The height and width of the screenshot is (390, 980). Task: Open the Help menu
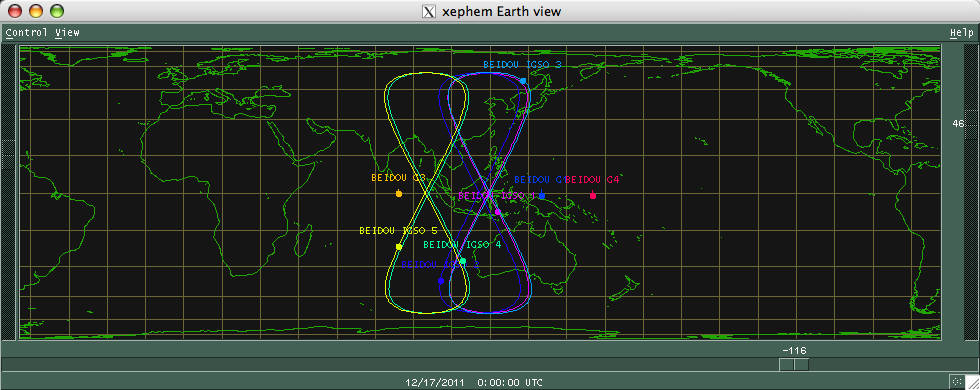[x=961, y=32]
